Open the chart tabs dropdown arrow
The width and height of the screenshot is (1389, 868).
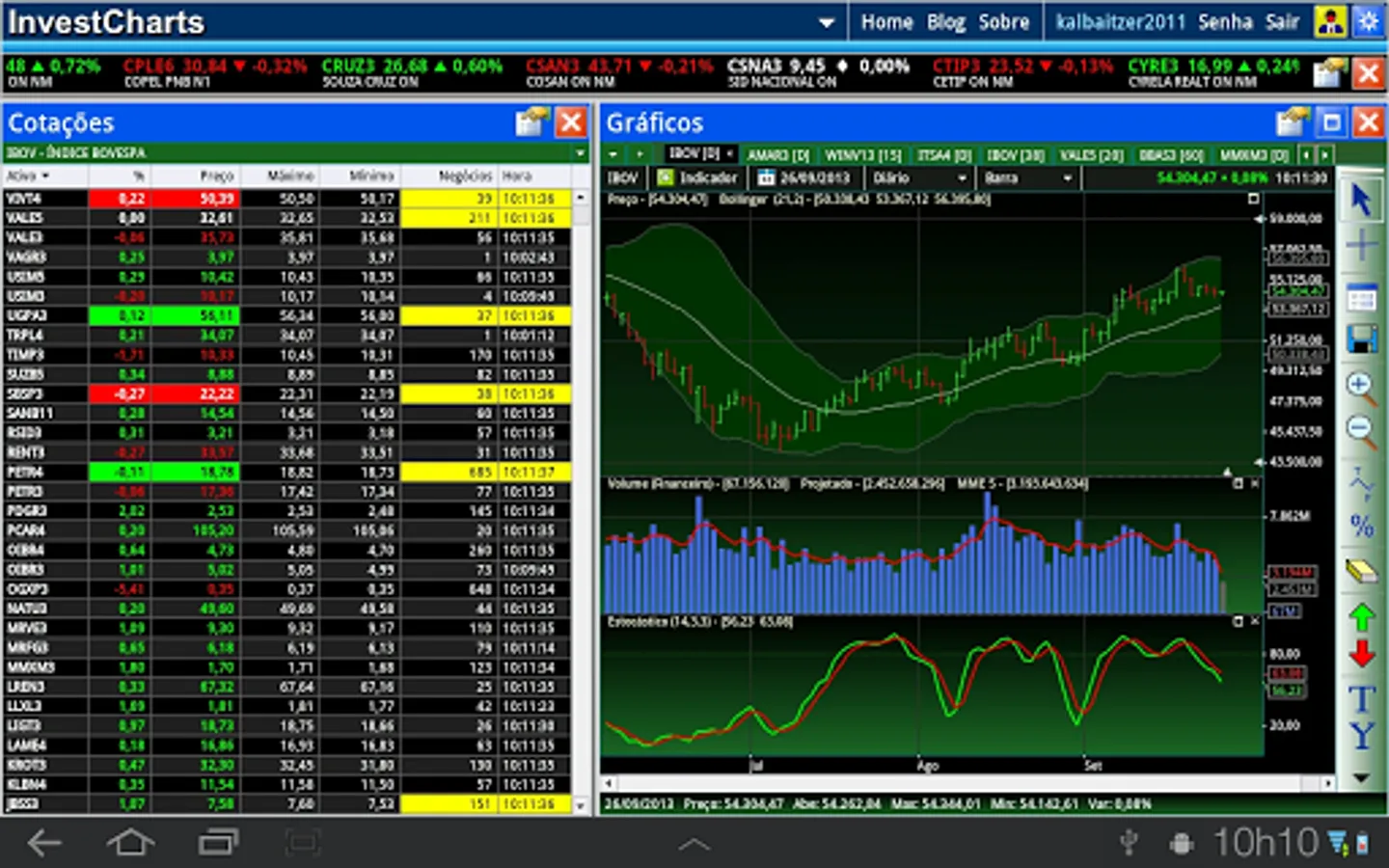613,154
